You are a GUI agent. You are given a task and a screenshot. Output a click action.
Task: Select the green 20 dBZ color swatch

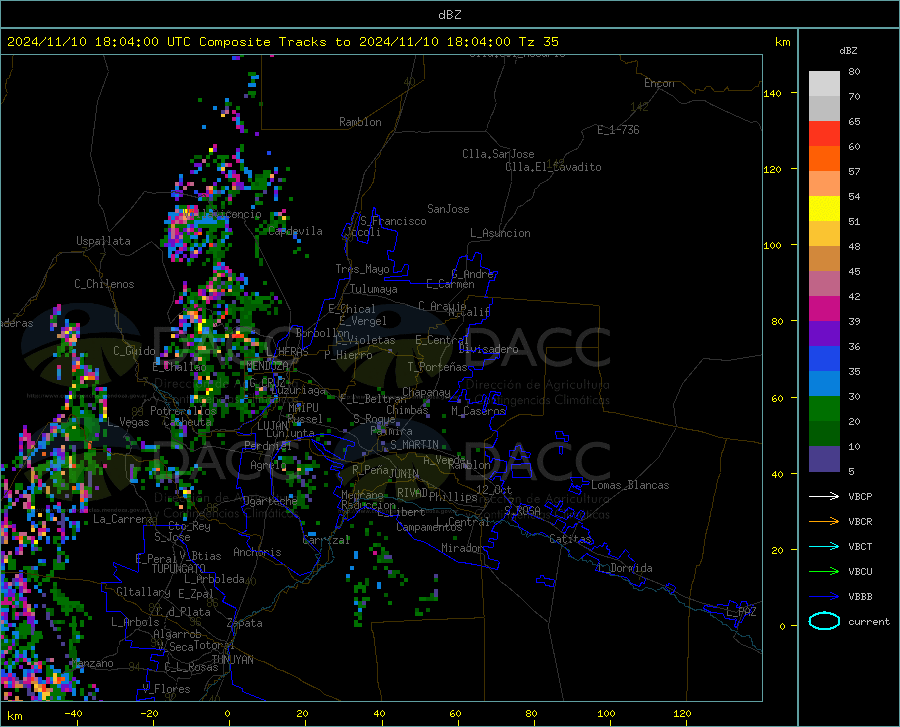point(824,409)
